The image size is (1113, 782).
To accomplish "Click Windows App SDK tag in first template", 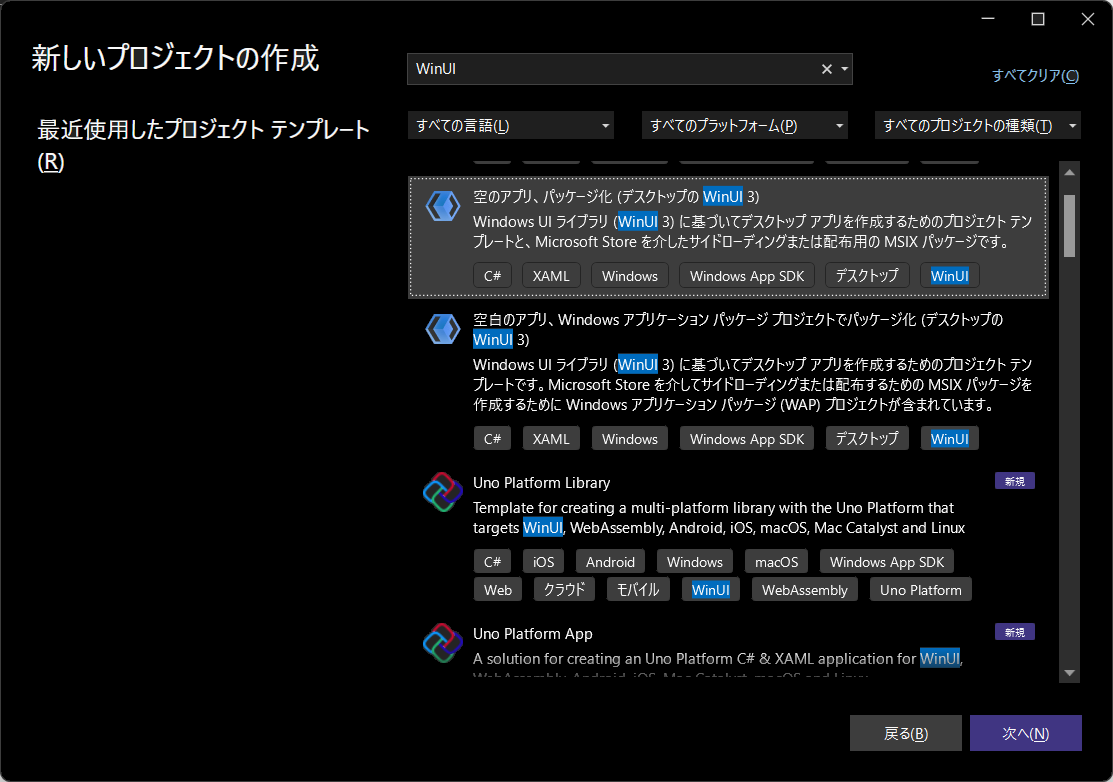I will (x=747, y=275).
